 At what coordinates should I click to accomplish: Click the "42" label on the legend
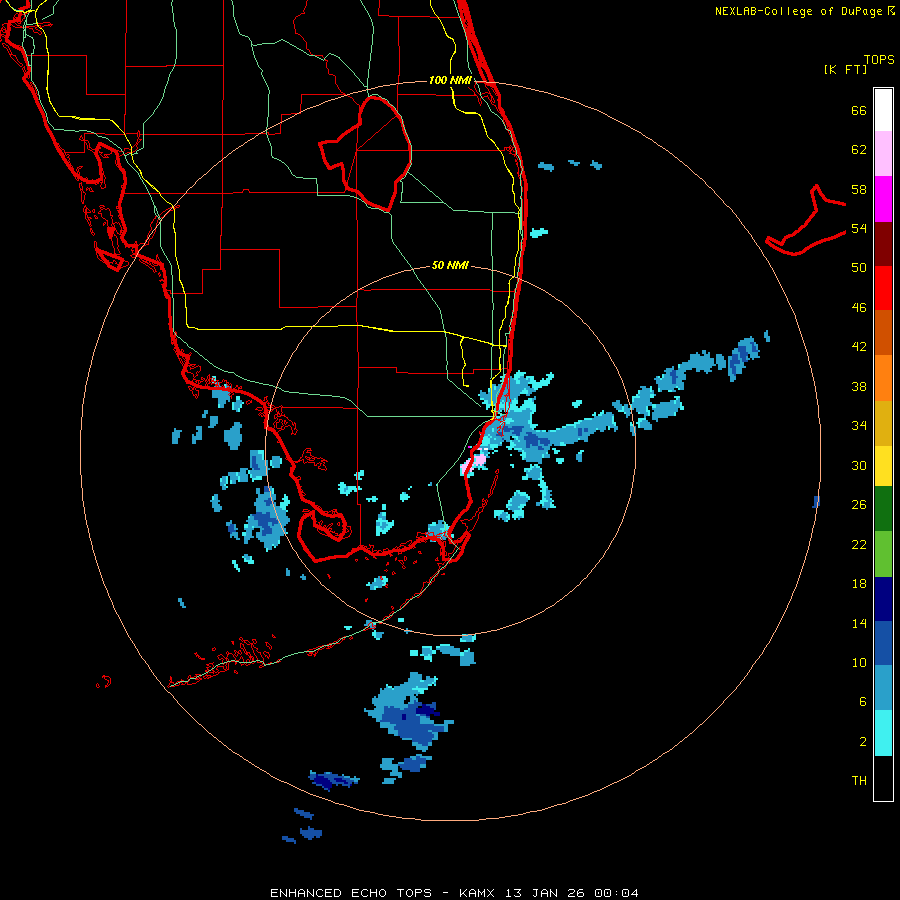pyautogui.click(x=859, y=347)
